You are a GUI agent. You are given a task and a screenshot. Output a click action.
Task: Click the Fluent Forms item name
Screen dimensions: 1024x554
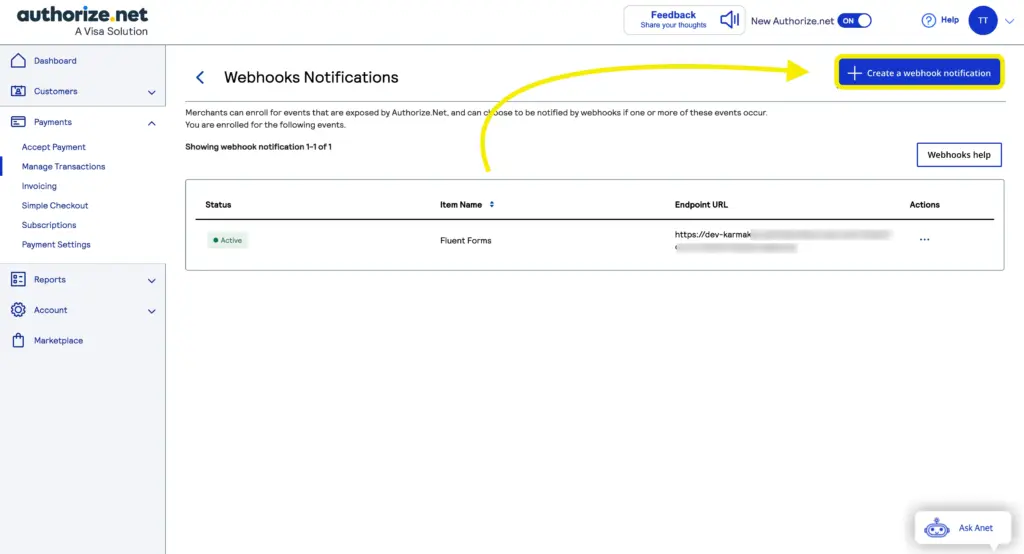pyautogui.click(x=466, y=240)
